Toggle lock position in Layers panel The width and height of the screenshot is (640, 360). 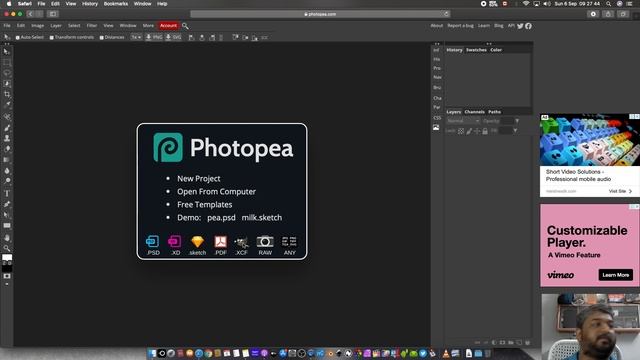click(x=477, y=131)
